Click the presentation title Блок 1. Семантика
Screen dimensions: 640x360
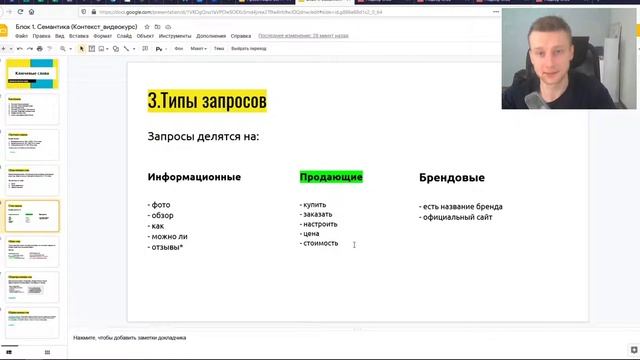click(76, 27)
